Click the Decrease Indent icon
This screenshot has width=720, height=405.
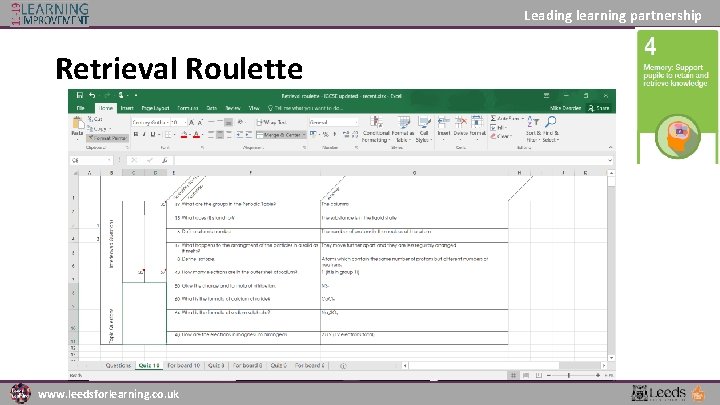pos(239,135)
